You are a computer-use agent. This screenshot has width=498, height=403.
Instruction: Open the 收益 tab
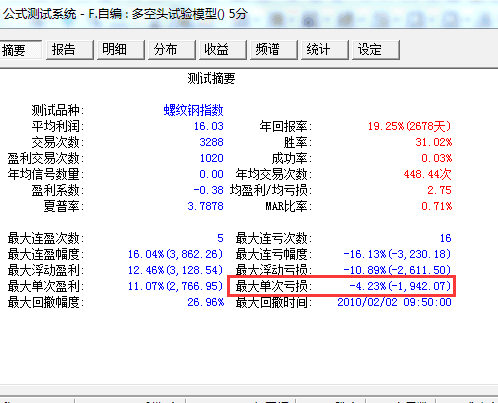tap(223, 50)
